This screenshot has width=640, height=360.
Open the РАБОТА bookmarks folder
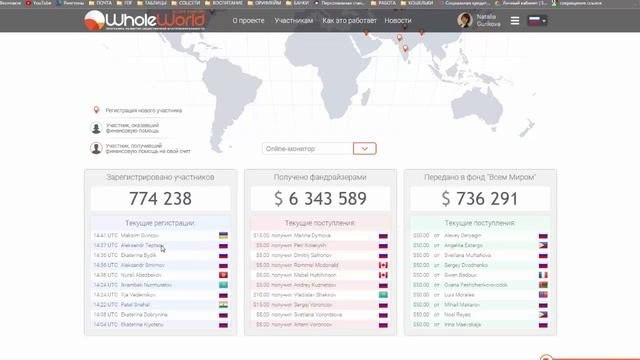383,3
